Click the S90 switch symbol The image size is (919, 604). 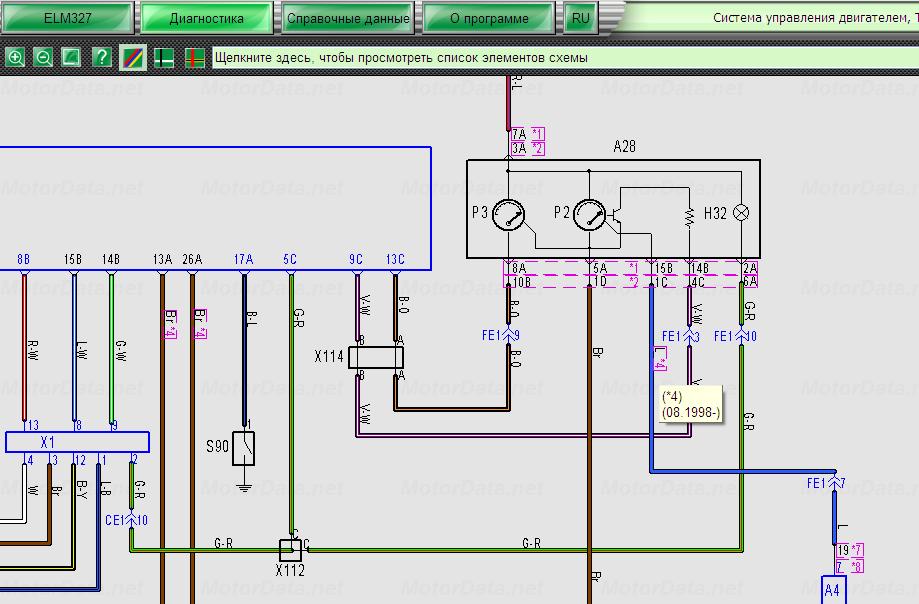click(244, 448)
